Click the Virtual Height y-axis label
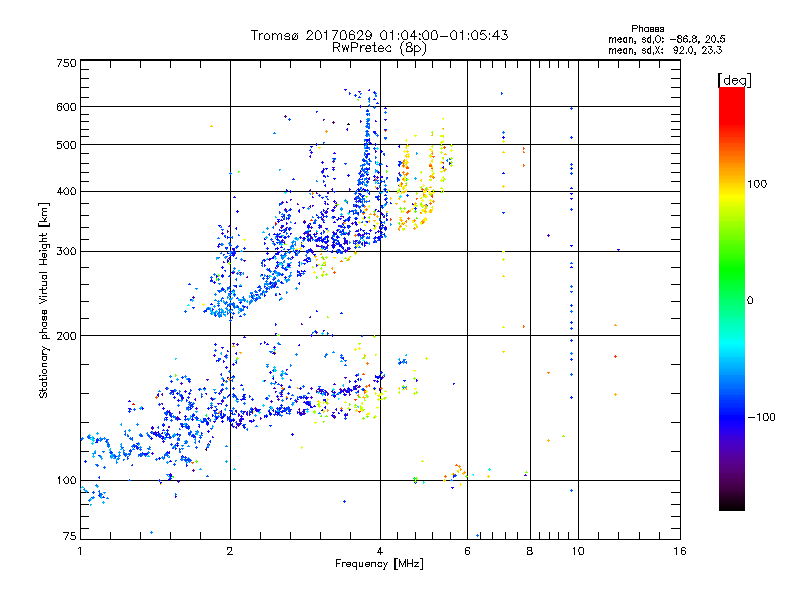This screenshot has height=600, width=800. (x=44, y=300)
